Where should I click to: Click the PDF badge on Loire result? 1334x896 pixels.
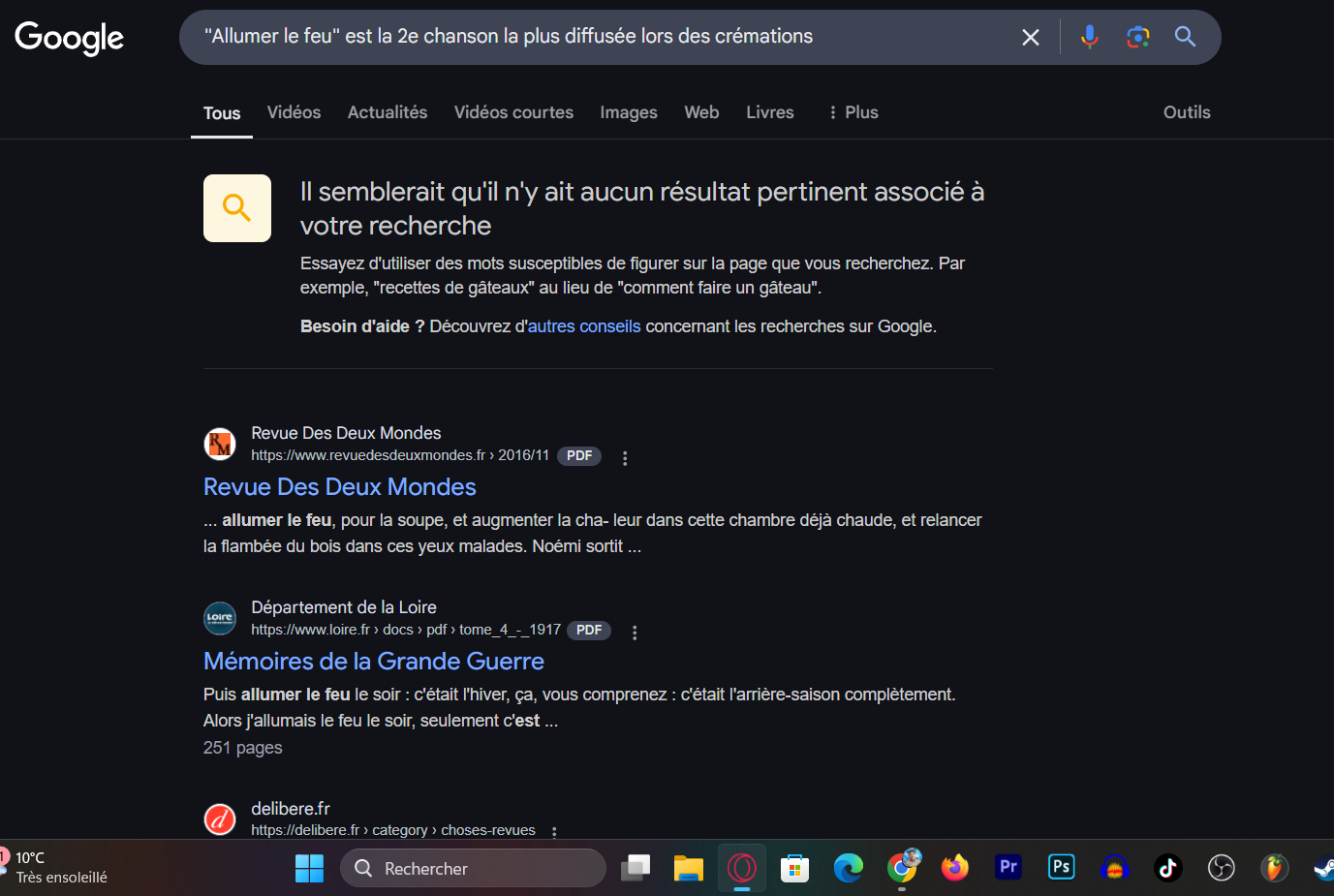coord(589,631)
